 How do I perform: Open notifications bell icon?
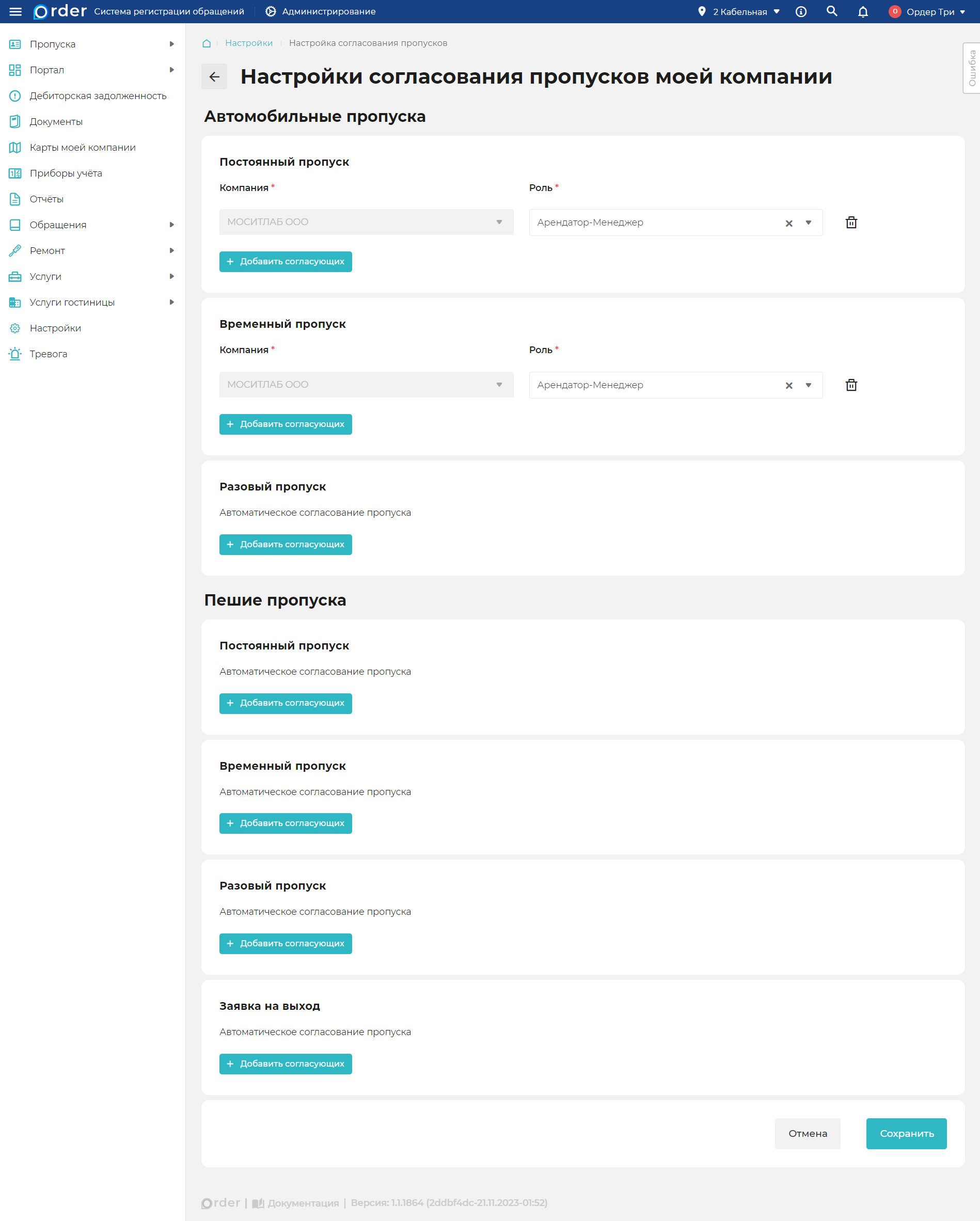[x=863, y=12]
